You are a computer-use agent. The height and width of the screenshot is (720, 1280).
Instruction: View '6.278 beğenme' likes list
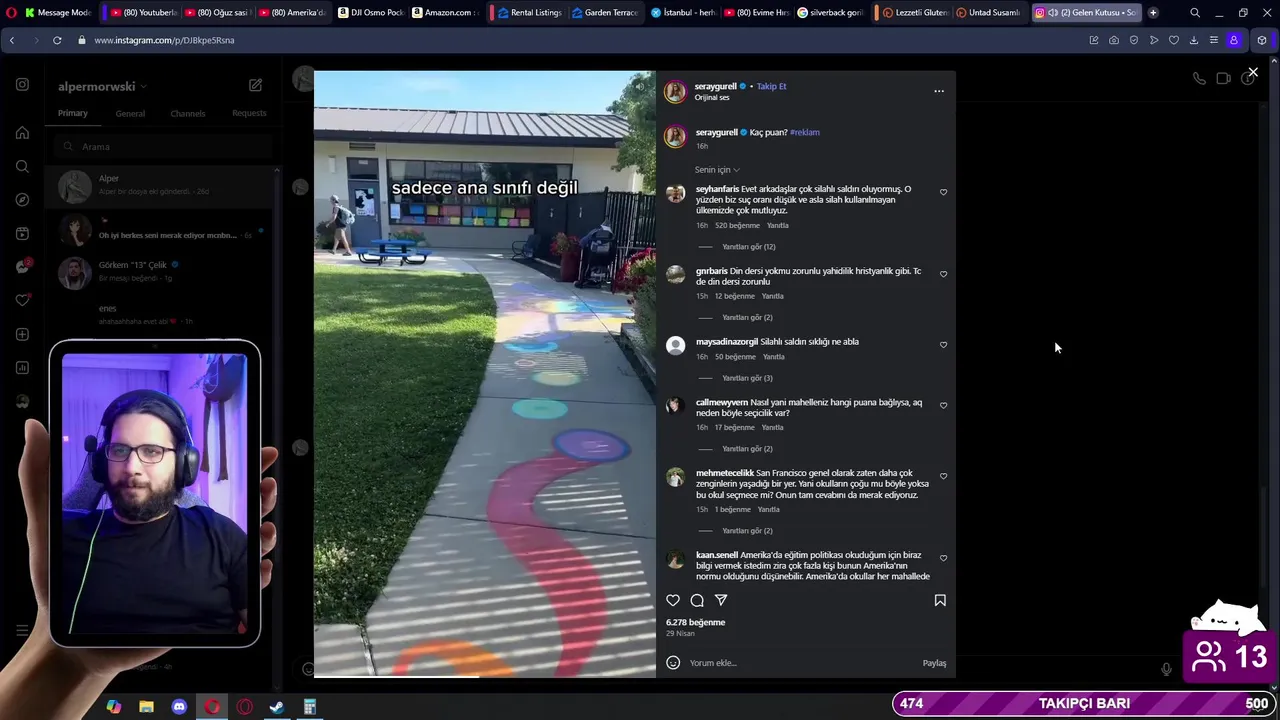pyautogui.click(x=695, y=622)
